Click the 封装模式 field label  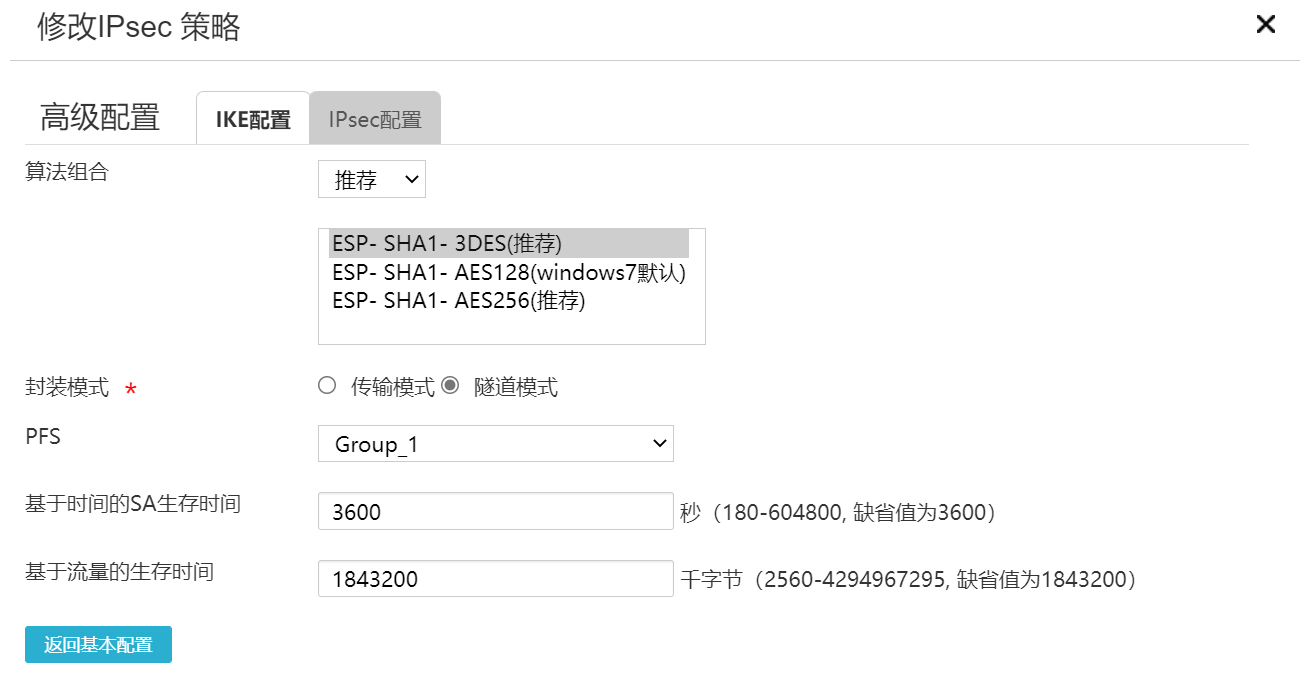(x=67, y=387)
